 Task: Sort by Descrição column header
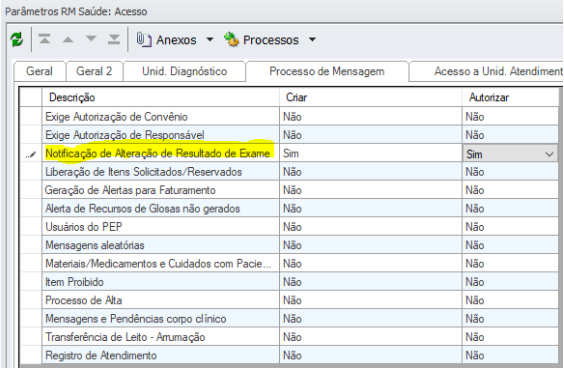[160, 97]
